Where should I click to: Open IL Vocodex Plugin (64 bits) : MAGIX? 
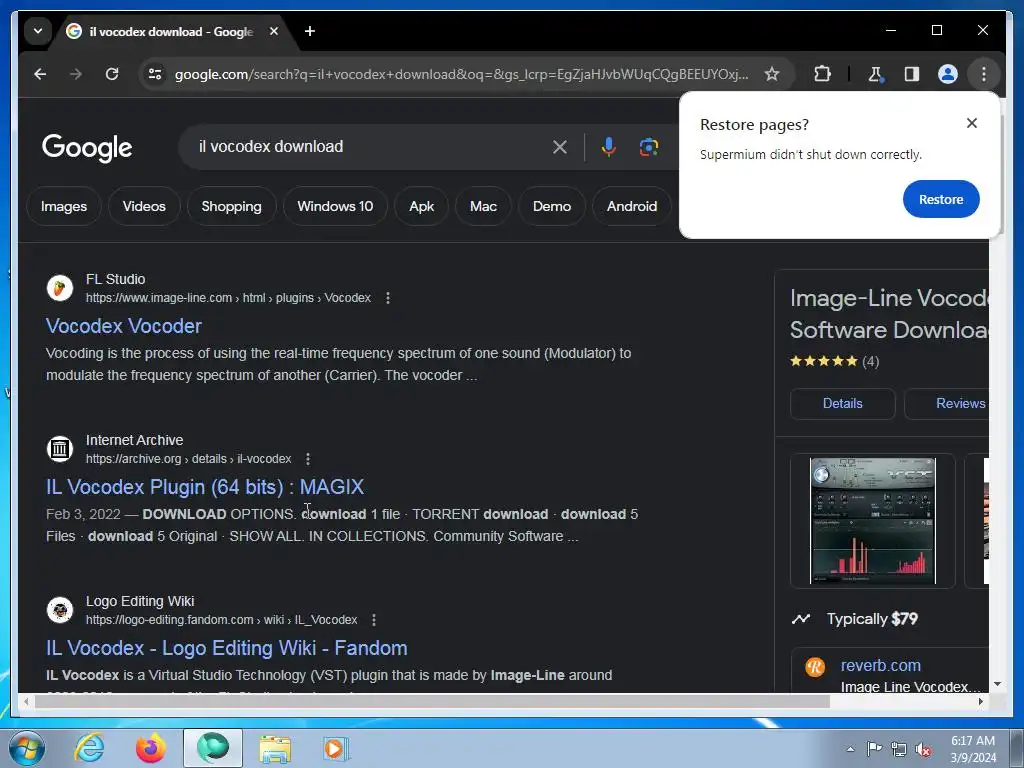(x=204, y=487)
